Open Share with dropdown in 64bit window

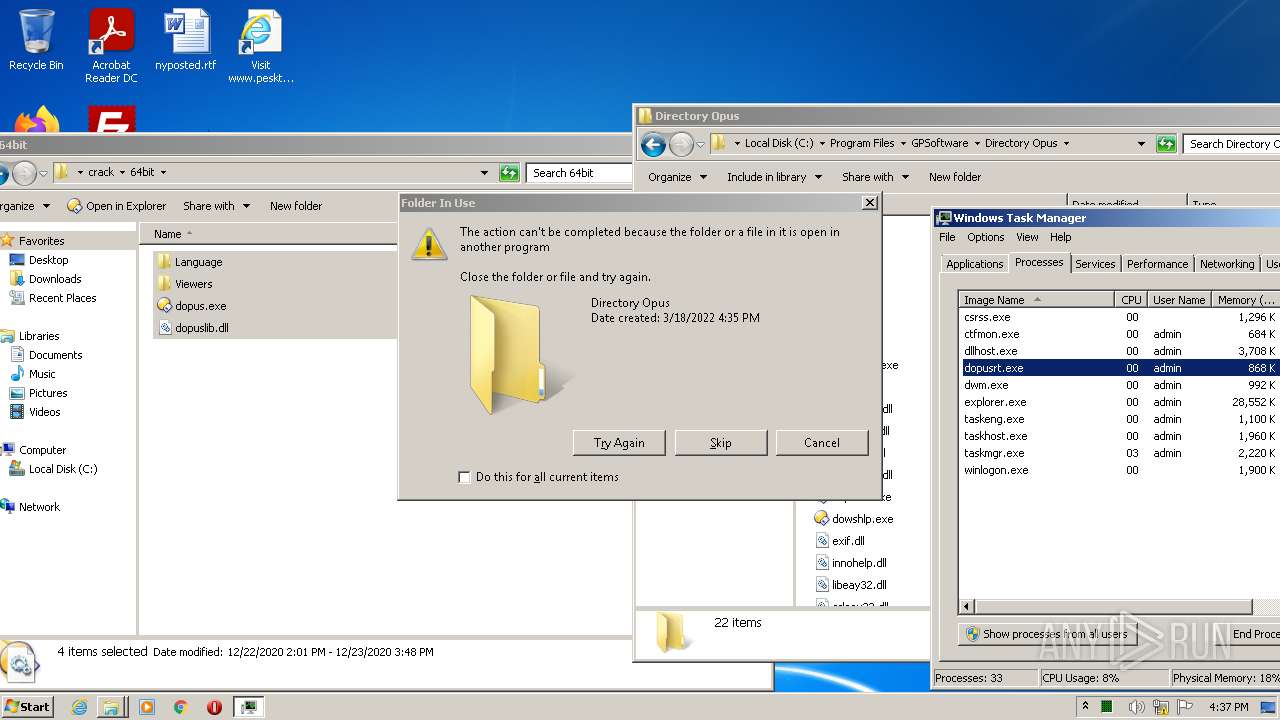(x=215, y=206)
